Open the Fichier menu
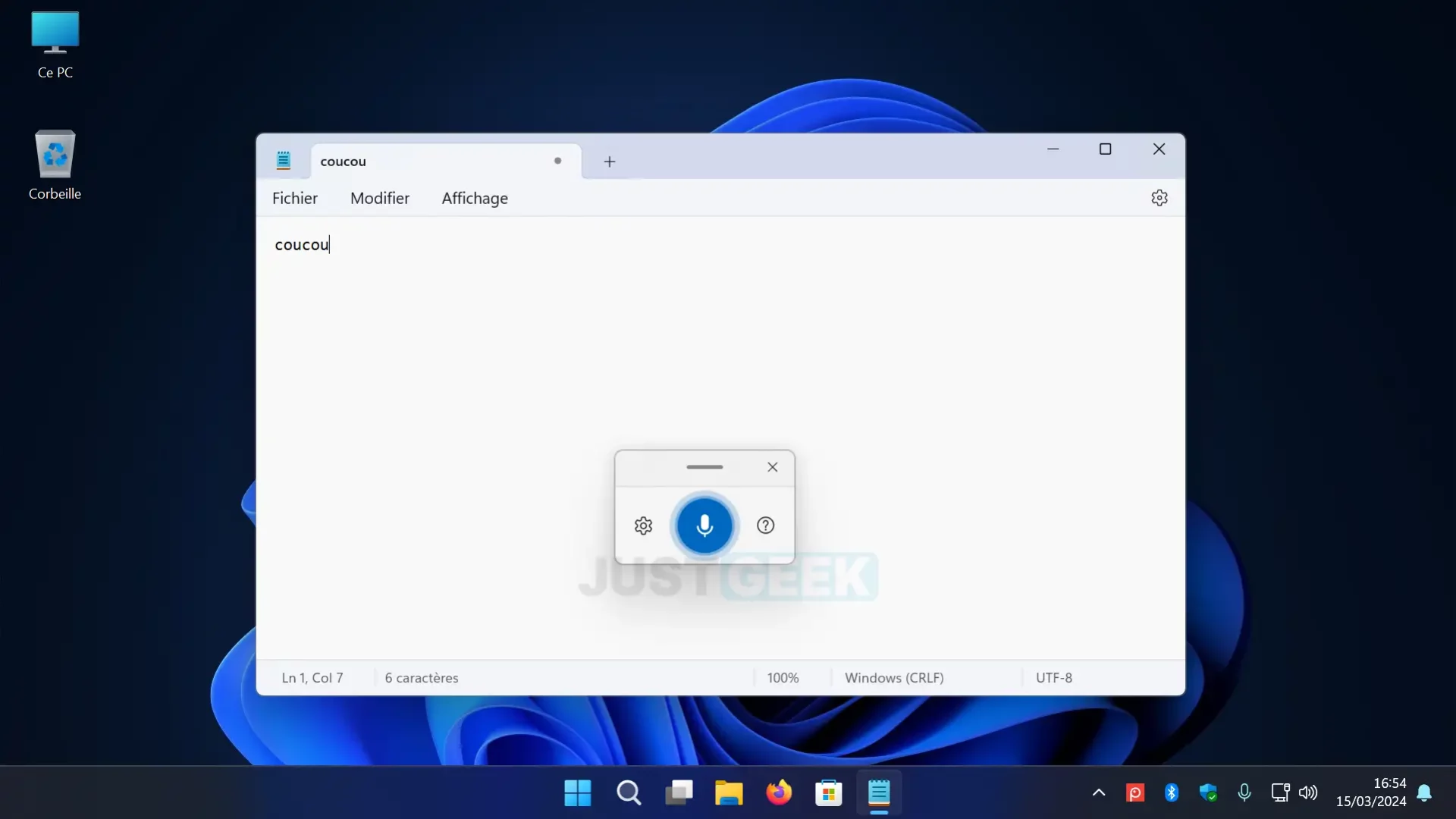The image size is (1456, 819). 295,198
